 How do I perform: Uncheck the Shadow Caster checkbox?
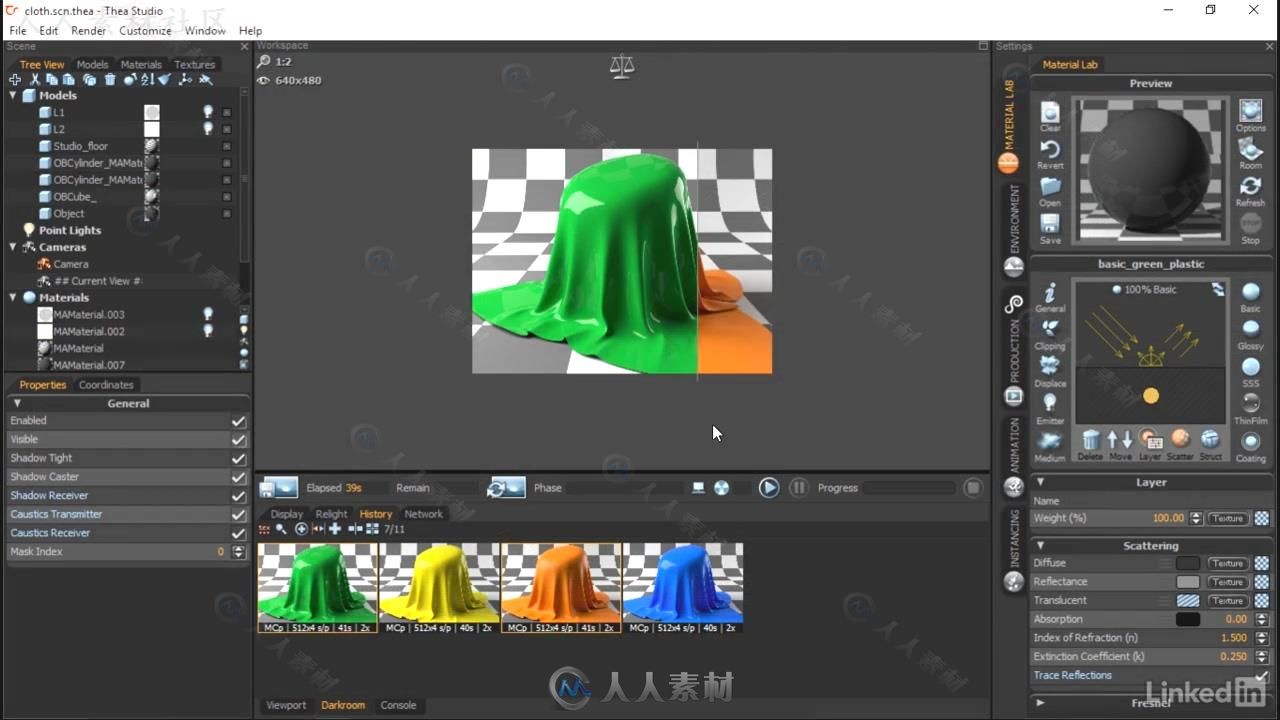[238, 477]
